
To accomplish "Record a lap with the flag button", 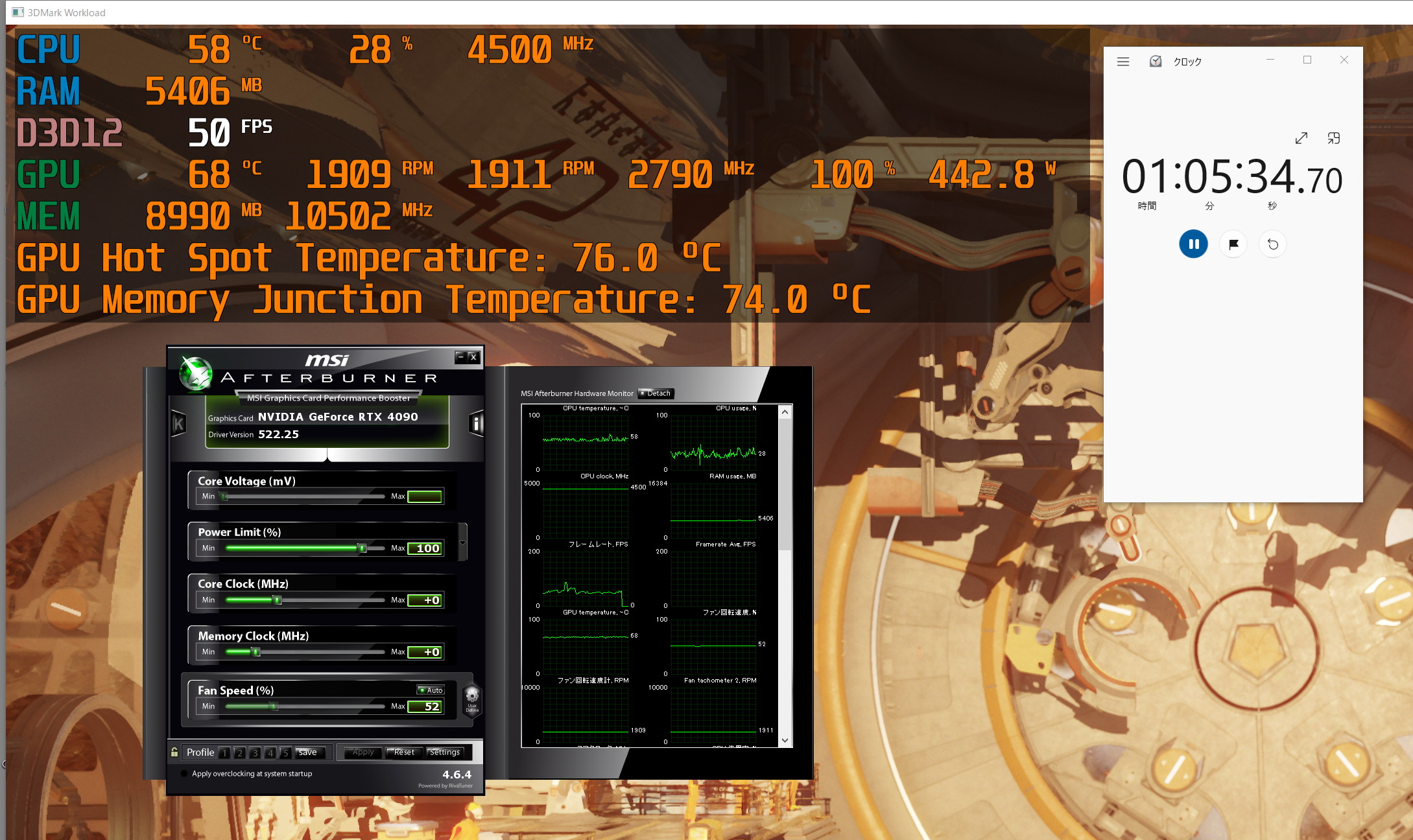I will pyautogui.click(x=1233, y=244).
